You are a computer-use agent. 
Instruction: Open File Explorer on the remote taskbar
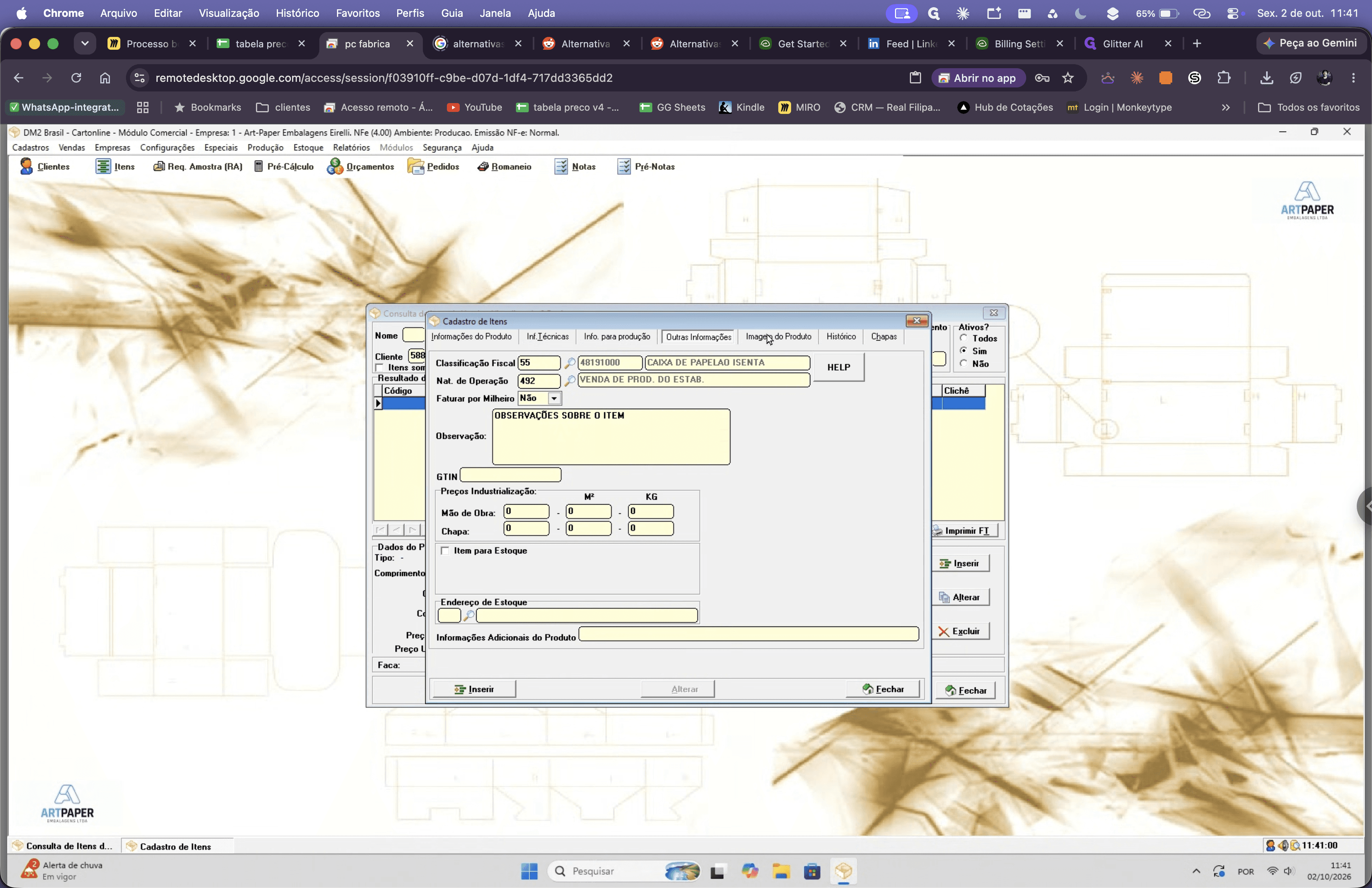pos(781,871)
